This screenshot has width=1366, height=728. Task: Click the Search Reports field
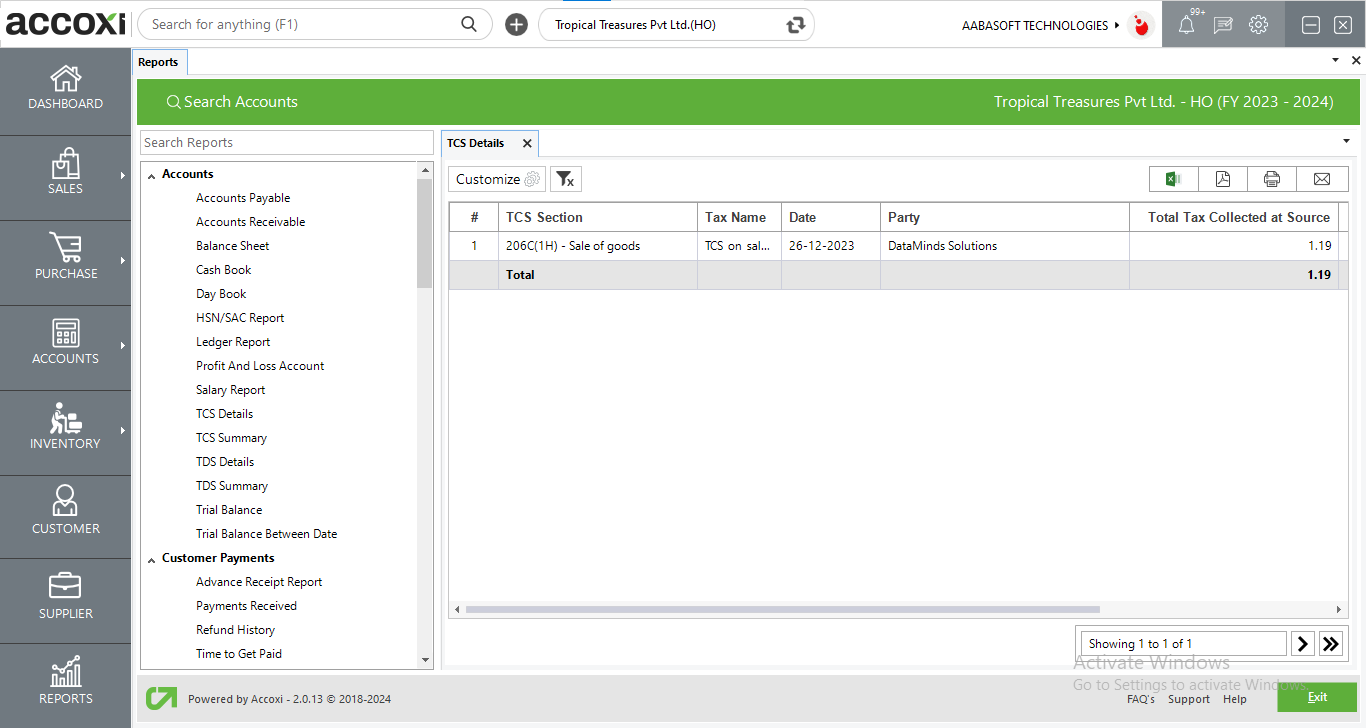click(x=286, y=143)
